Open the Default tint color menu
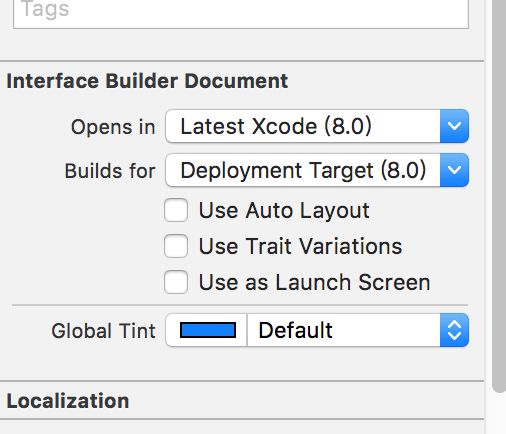Screen dimensions: 506x434 click(358, 330)
